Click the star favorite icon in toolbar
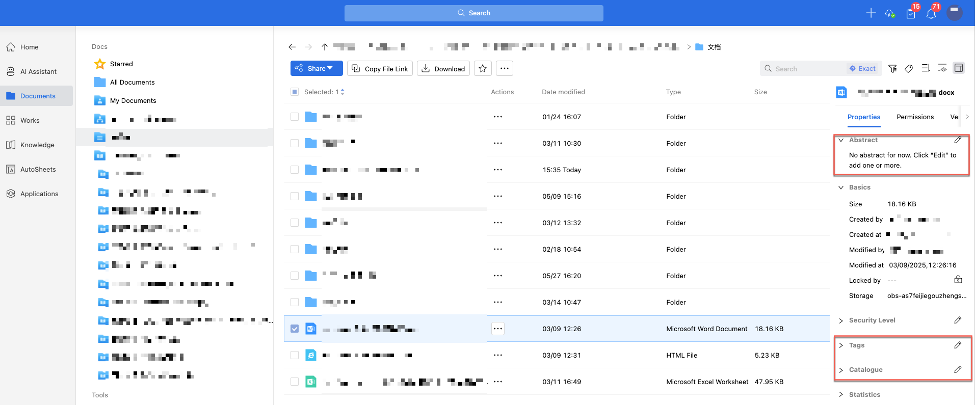 click(483, 68)
